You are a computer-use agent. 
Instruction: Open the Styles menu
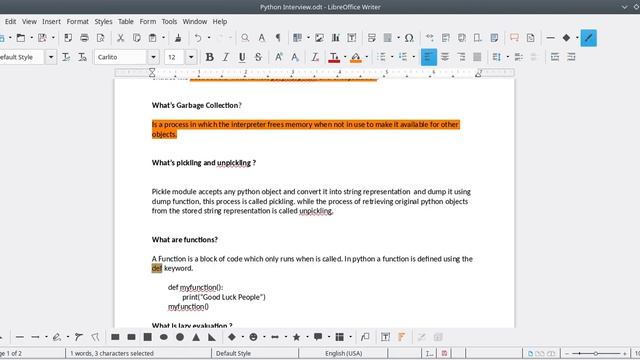(103, 22)
